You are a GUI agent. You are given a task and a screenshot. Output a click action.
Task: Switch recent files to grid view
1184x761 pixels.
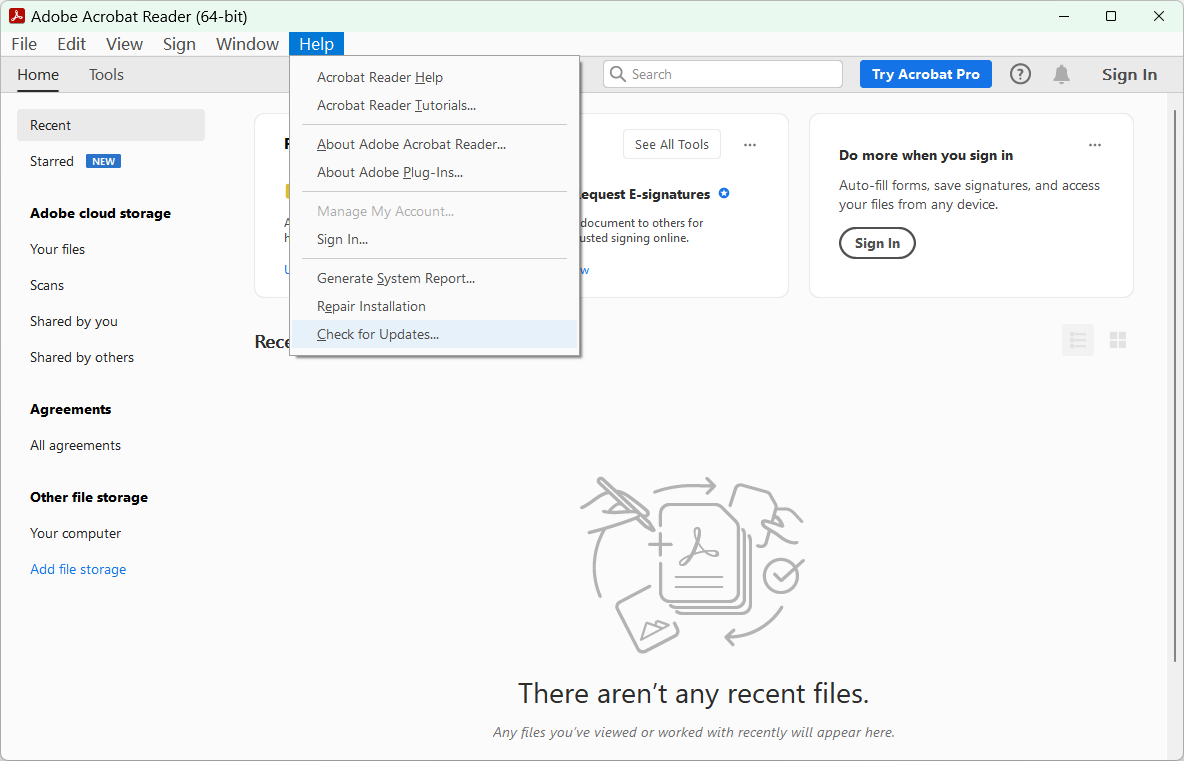click(1117, 340)
